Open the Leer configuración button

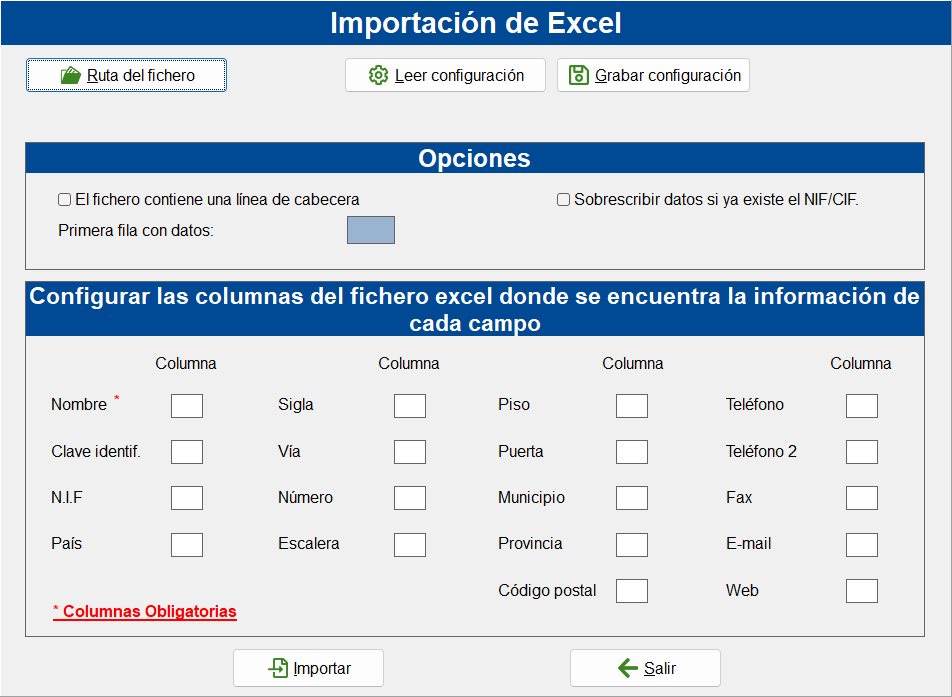[x=446, y=75]
